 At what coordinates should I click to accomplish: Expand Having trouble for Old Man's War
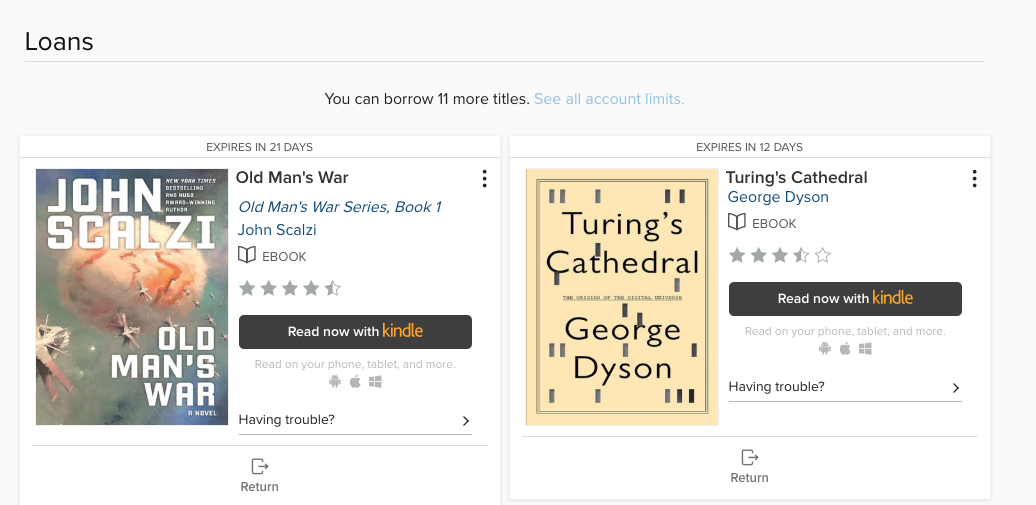pyautogui.click(x=355, y=420)
